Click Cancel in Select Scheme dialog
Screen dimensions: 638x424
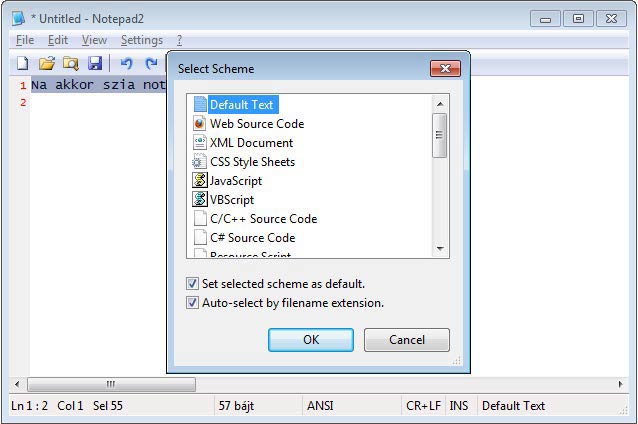(x=407, y=340)
